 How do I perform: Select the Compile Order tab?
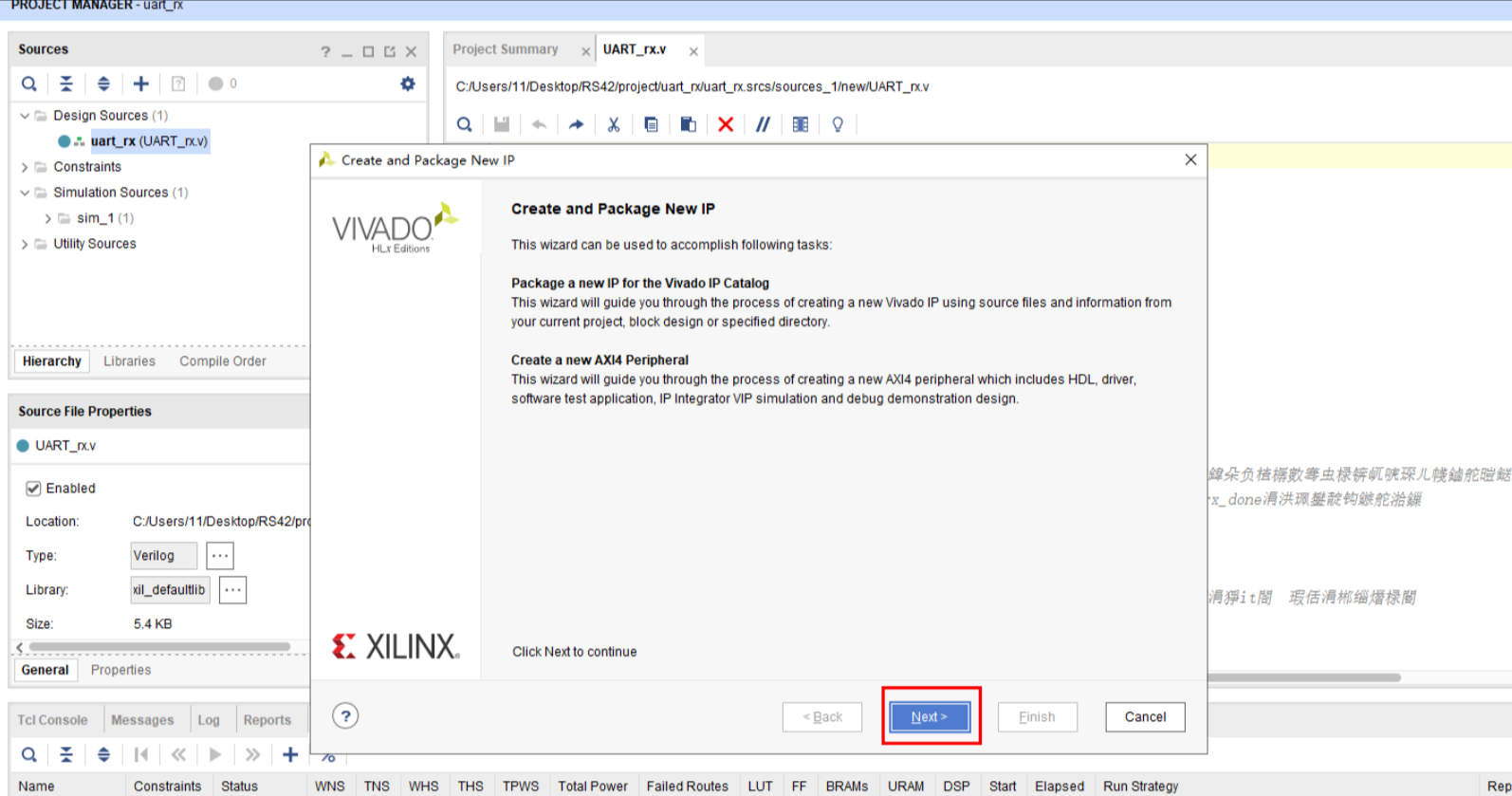223,361
